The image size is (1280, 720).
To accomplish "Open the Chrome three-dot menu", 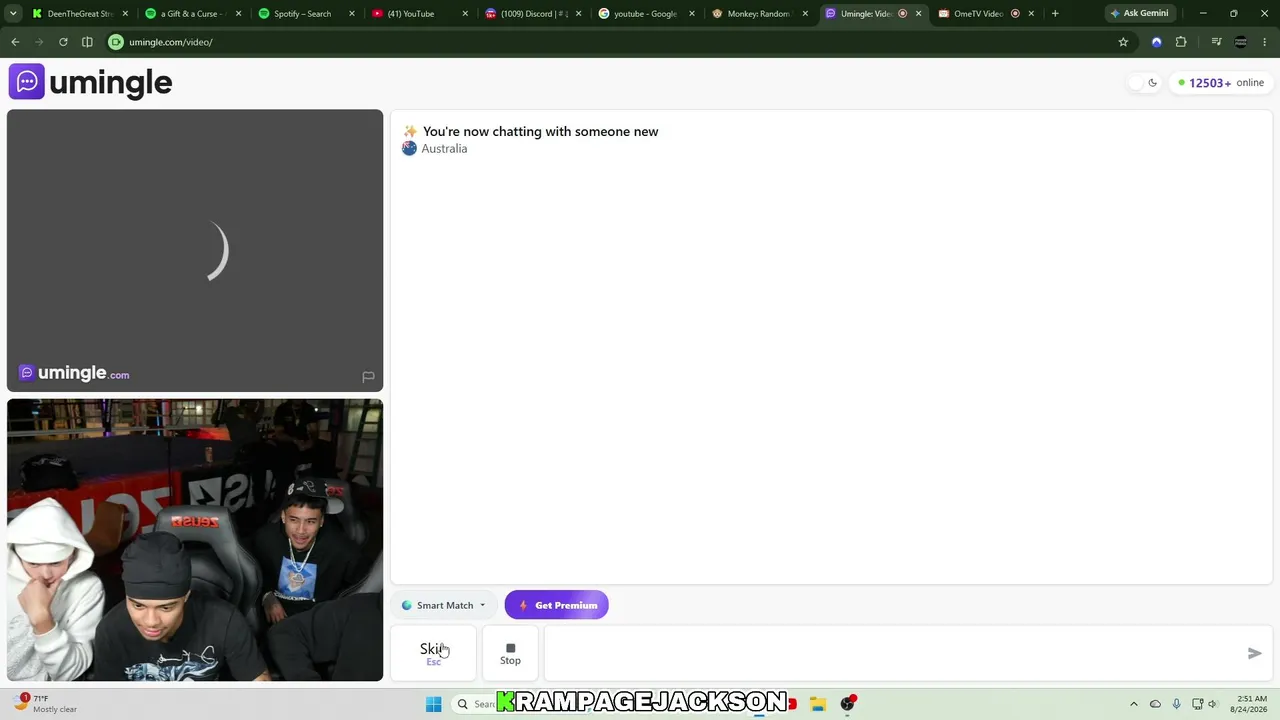I will click(x=1265, y=42).
